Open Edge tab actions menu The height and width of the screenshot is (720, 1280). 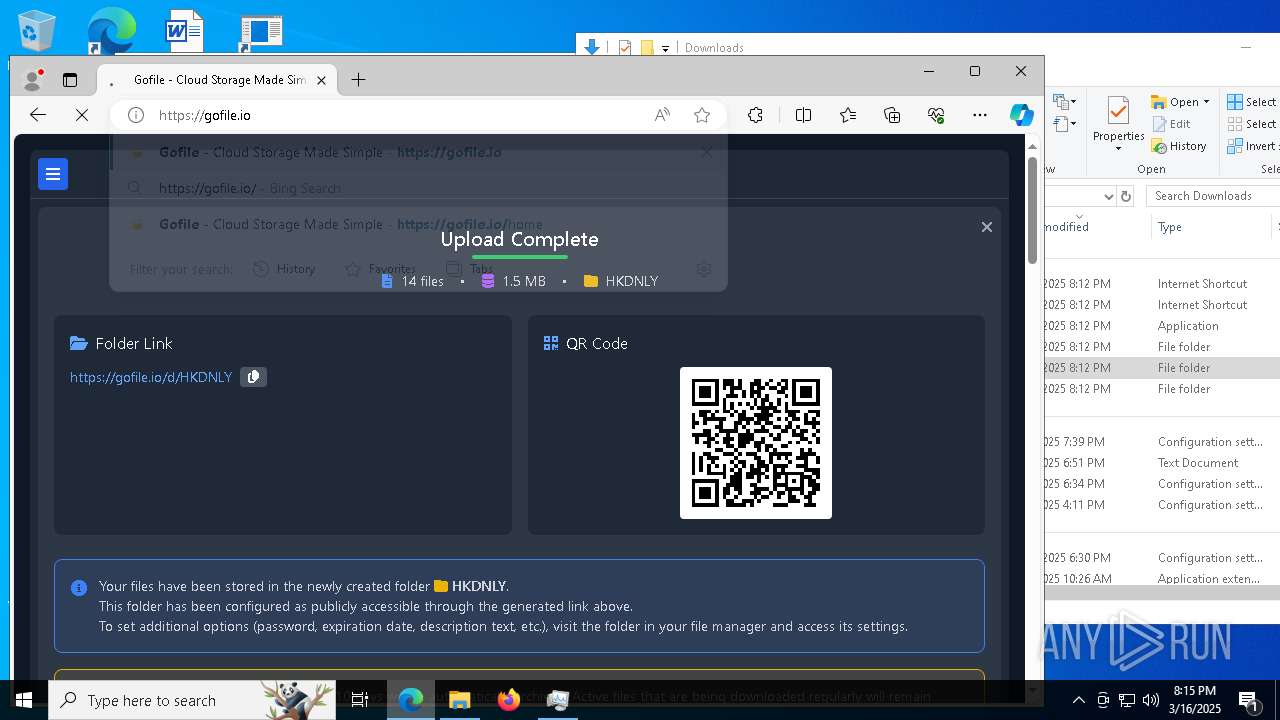(70, 80)
